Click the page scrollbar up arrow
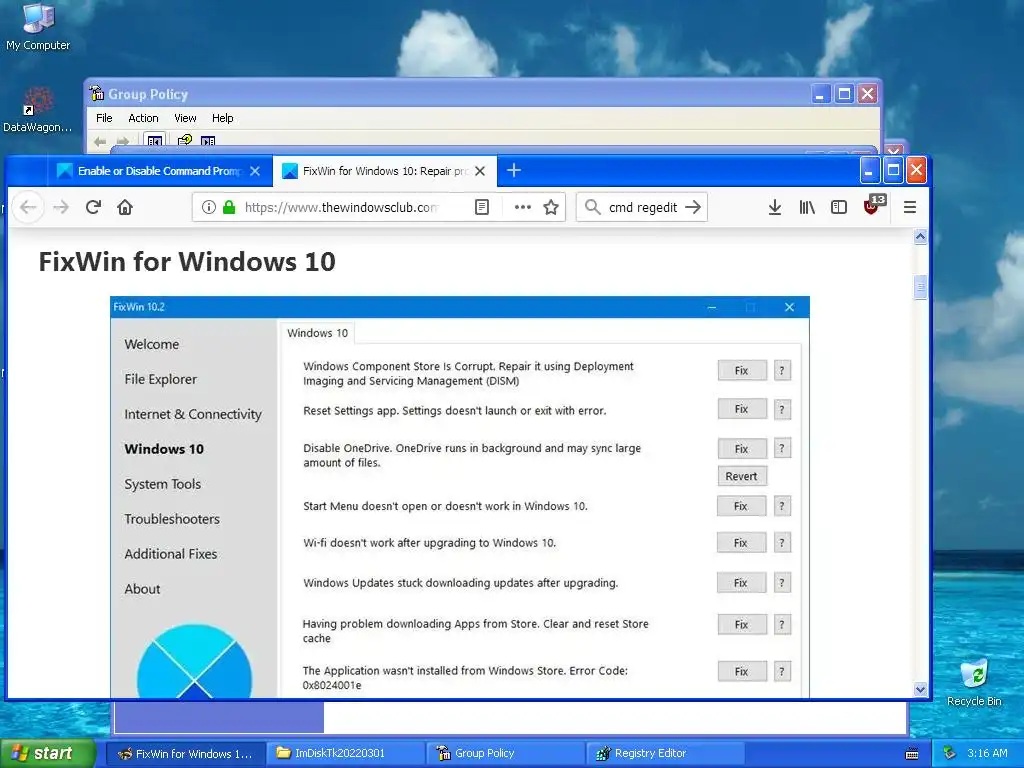This screenshot has width=1024, height=768. [920, 236]
